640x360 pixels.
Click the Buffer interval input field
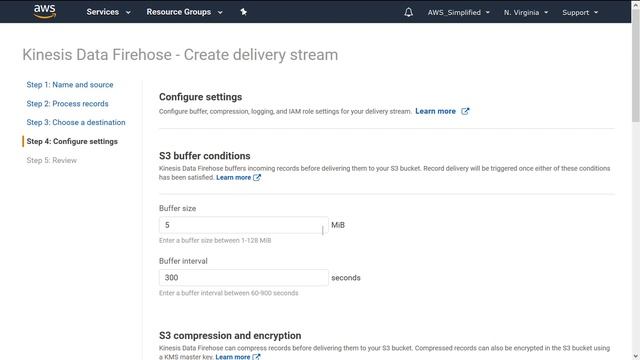tap(243, 278)
